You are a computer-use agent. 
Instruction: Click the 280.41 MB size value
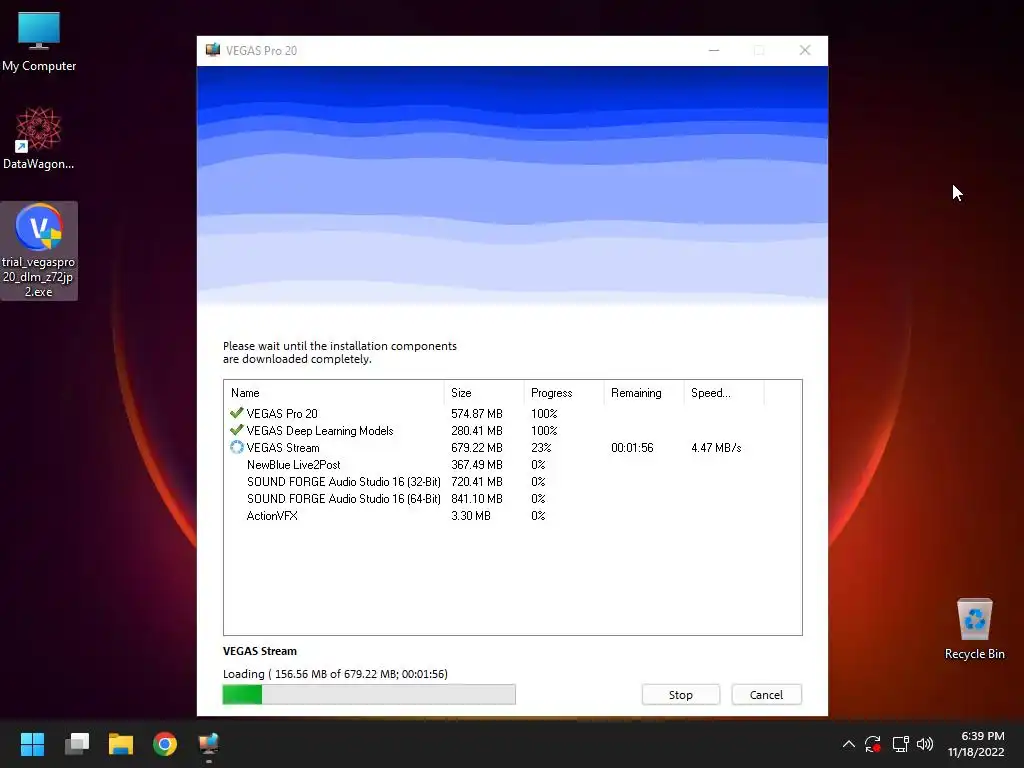pyautogui.click(x=477, y=430)
